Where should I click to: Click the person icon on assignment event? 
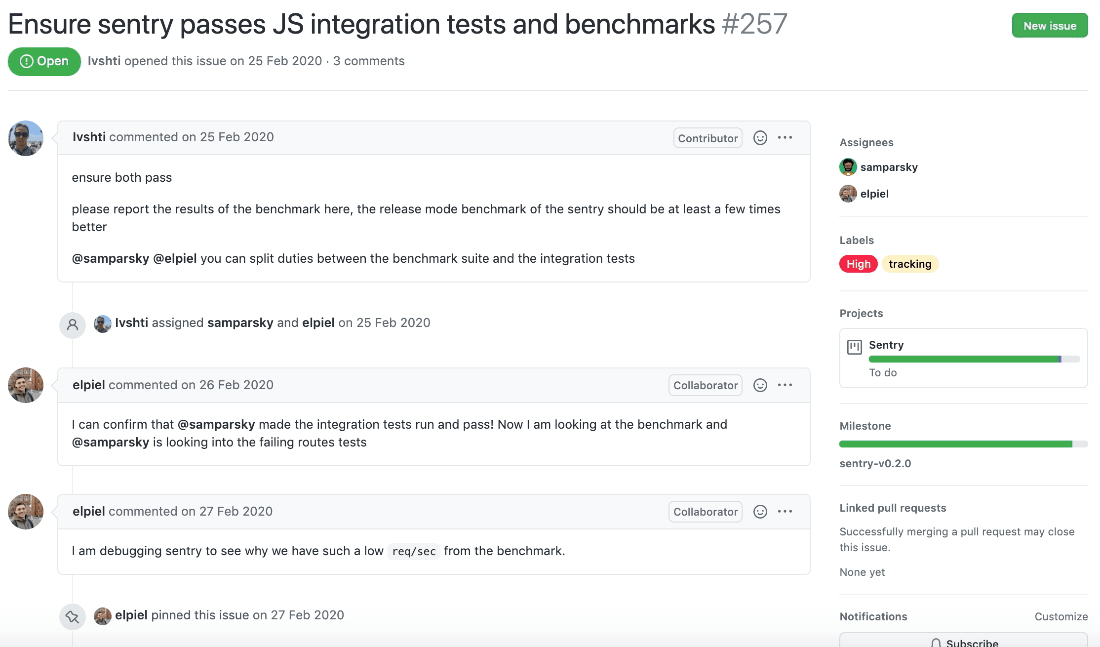[72, 325]
